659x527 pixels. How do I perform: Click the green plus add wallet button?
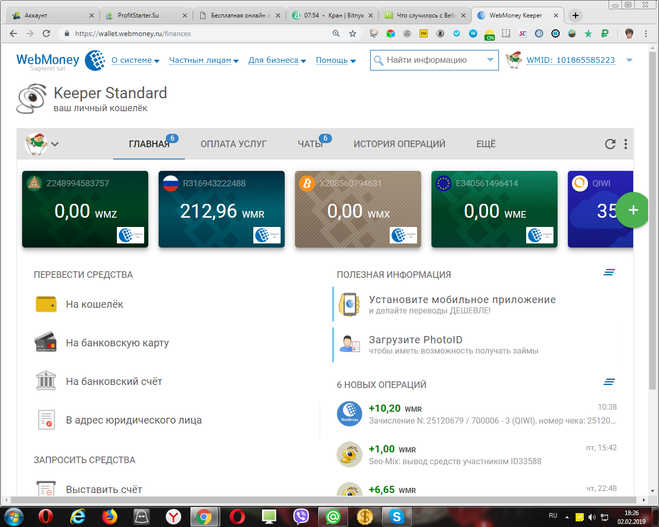pyautogui.click(x=631, y=210)
